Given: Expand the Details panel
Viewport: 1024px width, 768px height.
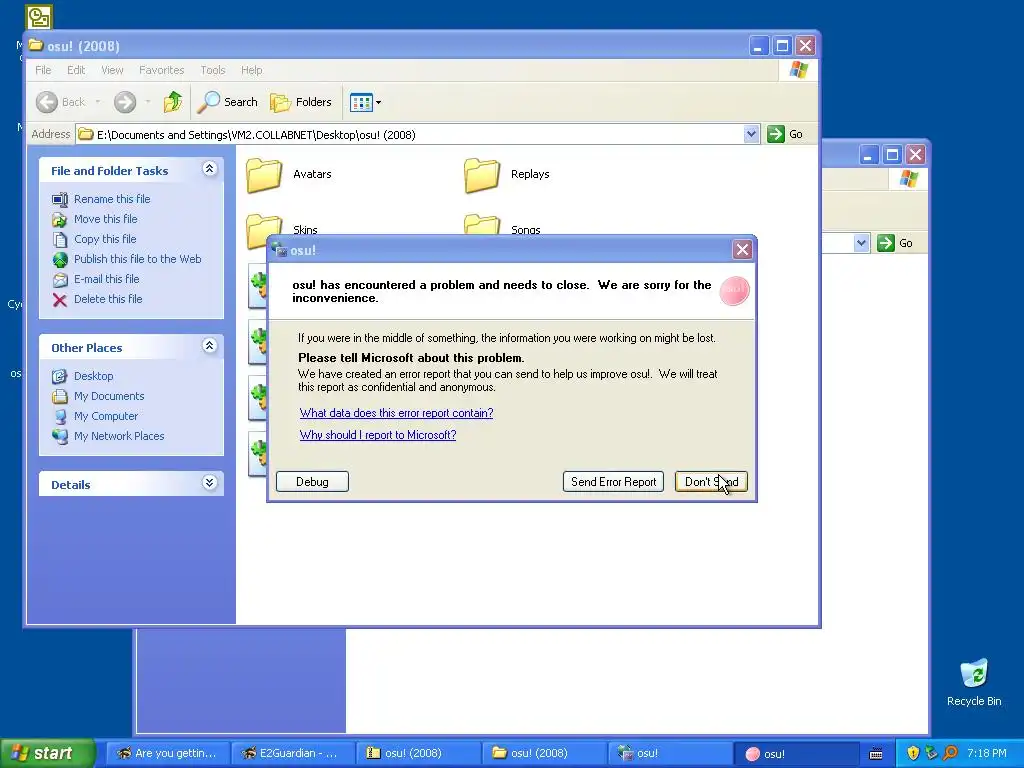Looking at the screenshot, I should coord(209,483).
